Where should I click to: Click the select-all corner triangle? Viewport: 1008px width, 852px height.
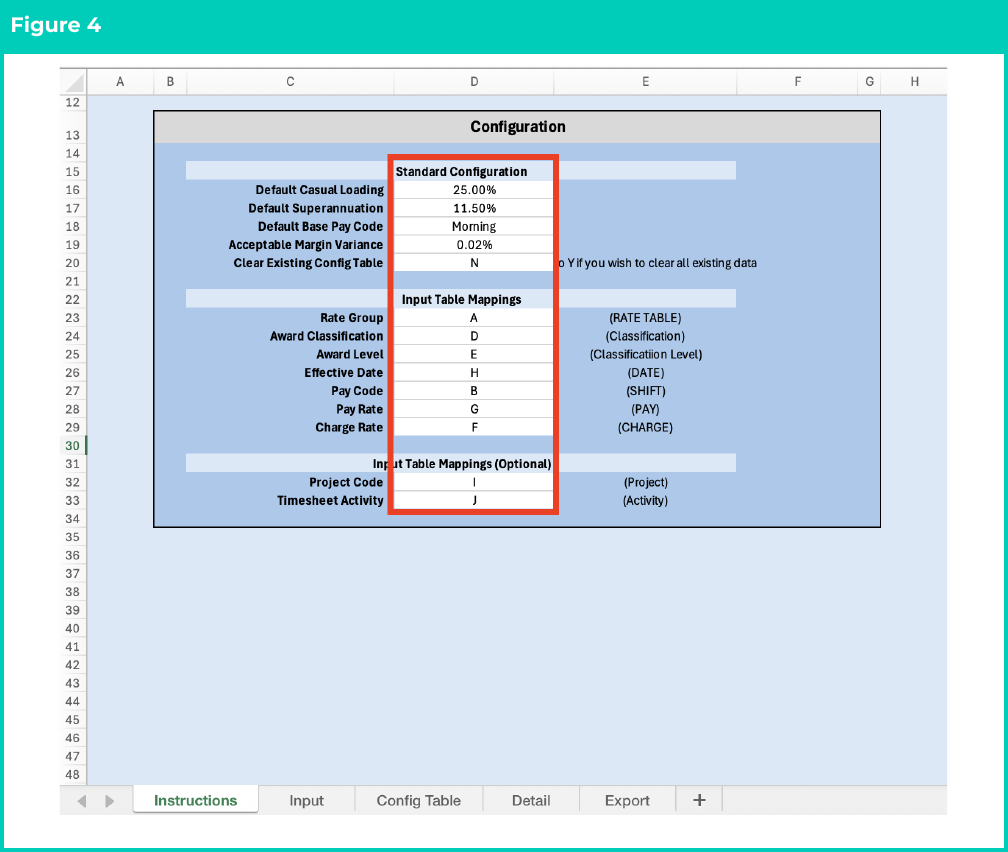tap(75, 83)
